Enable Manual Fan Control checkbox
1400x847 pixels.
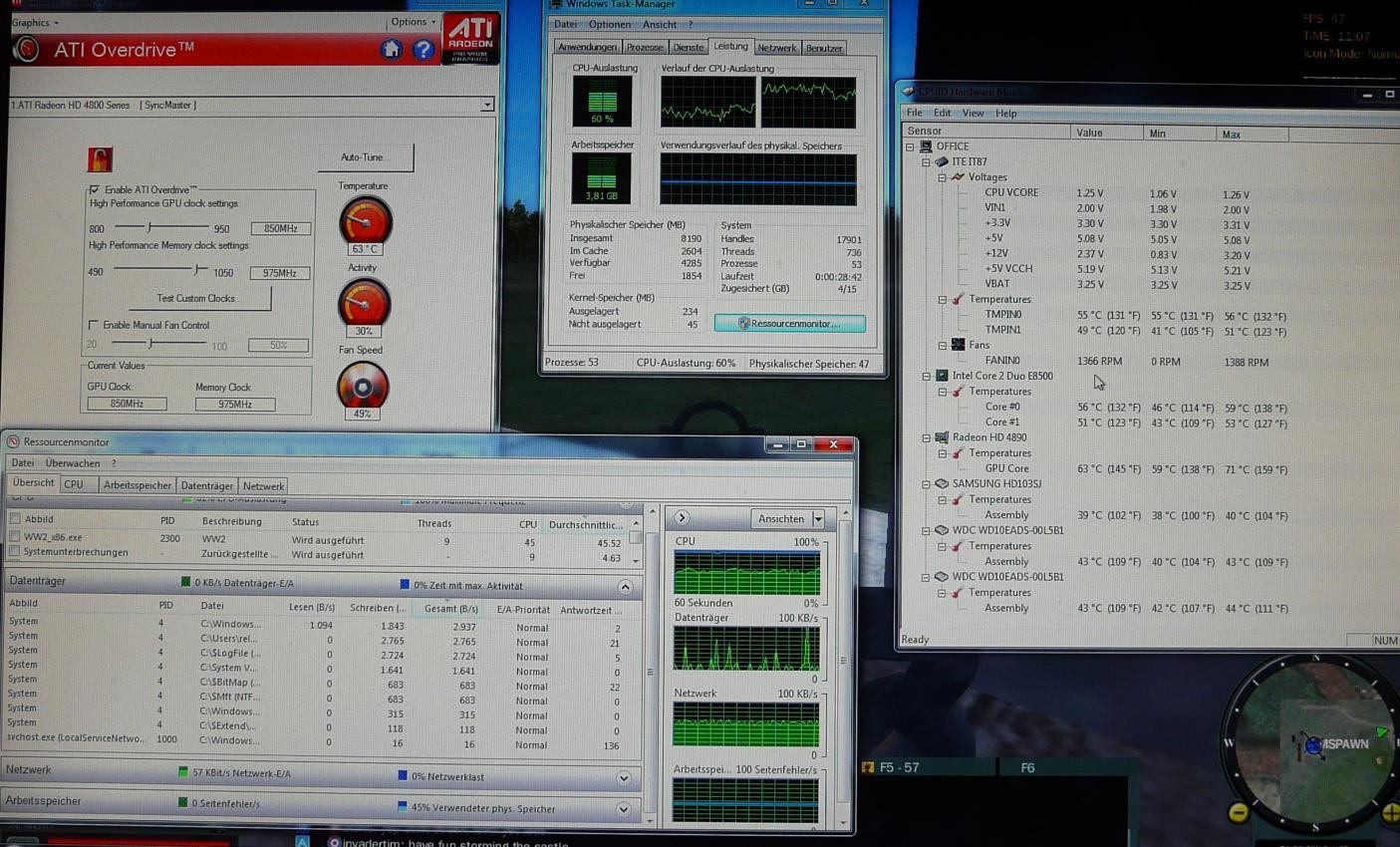point(94,325)
